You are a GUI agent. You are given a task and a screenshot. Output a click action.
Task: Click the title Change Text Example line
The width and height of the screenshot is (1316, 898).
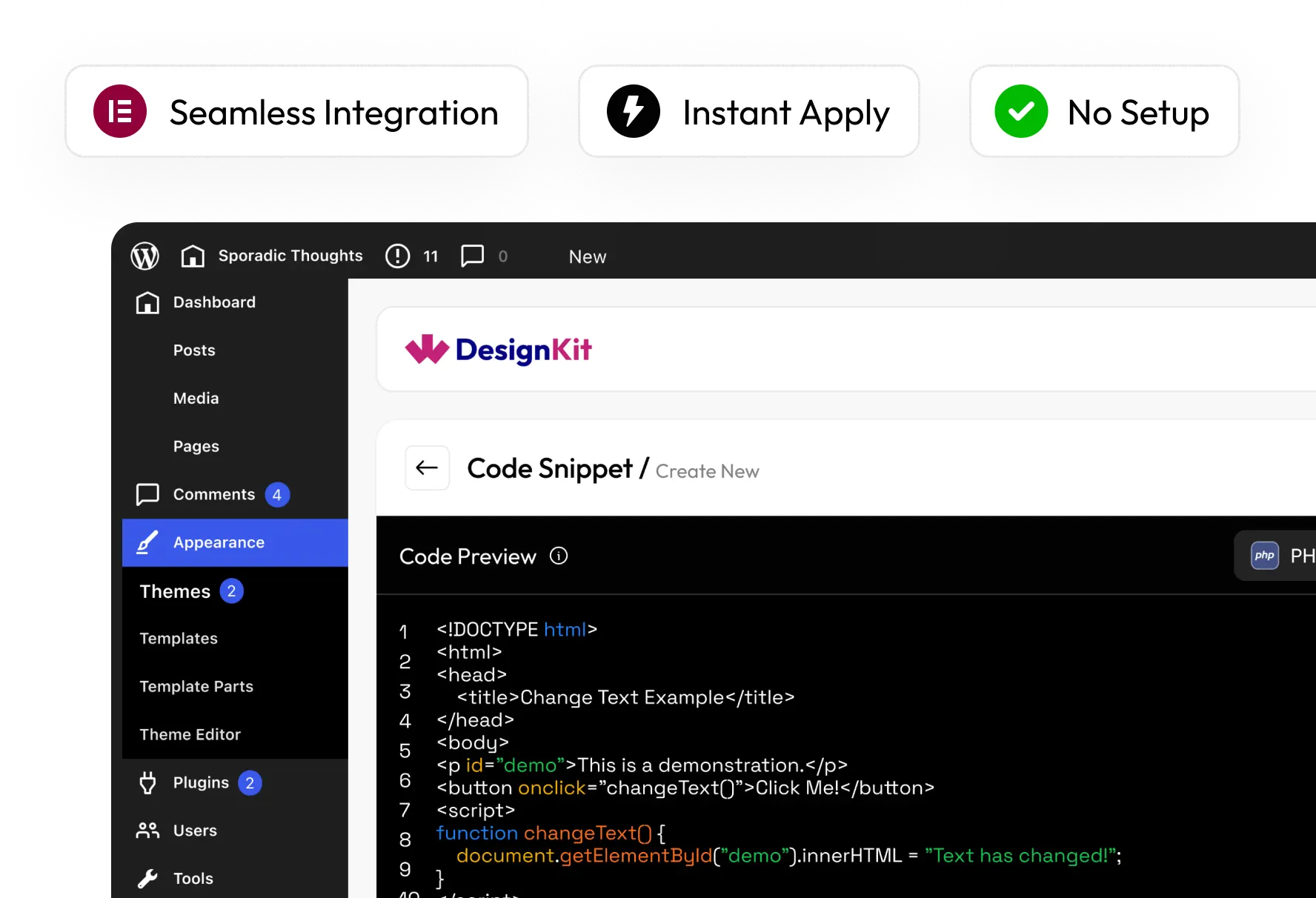pos(626,697)
